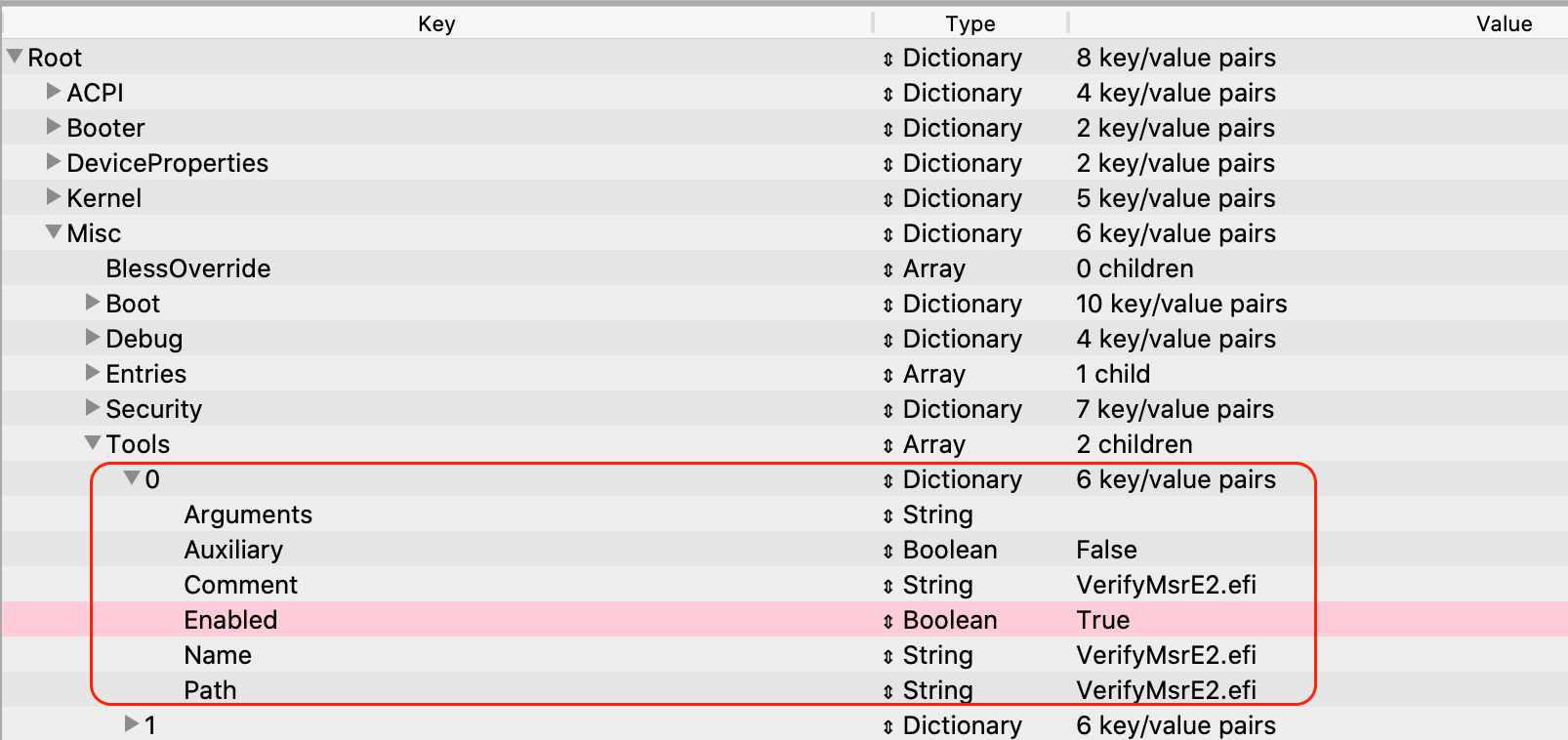Click the Key column header

pos(436,23)
